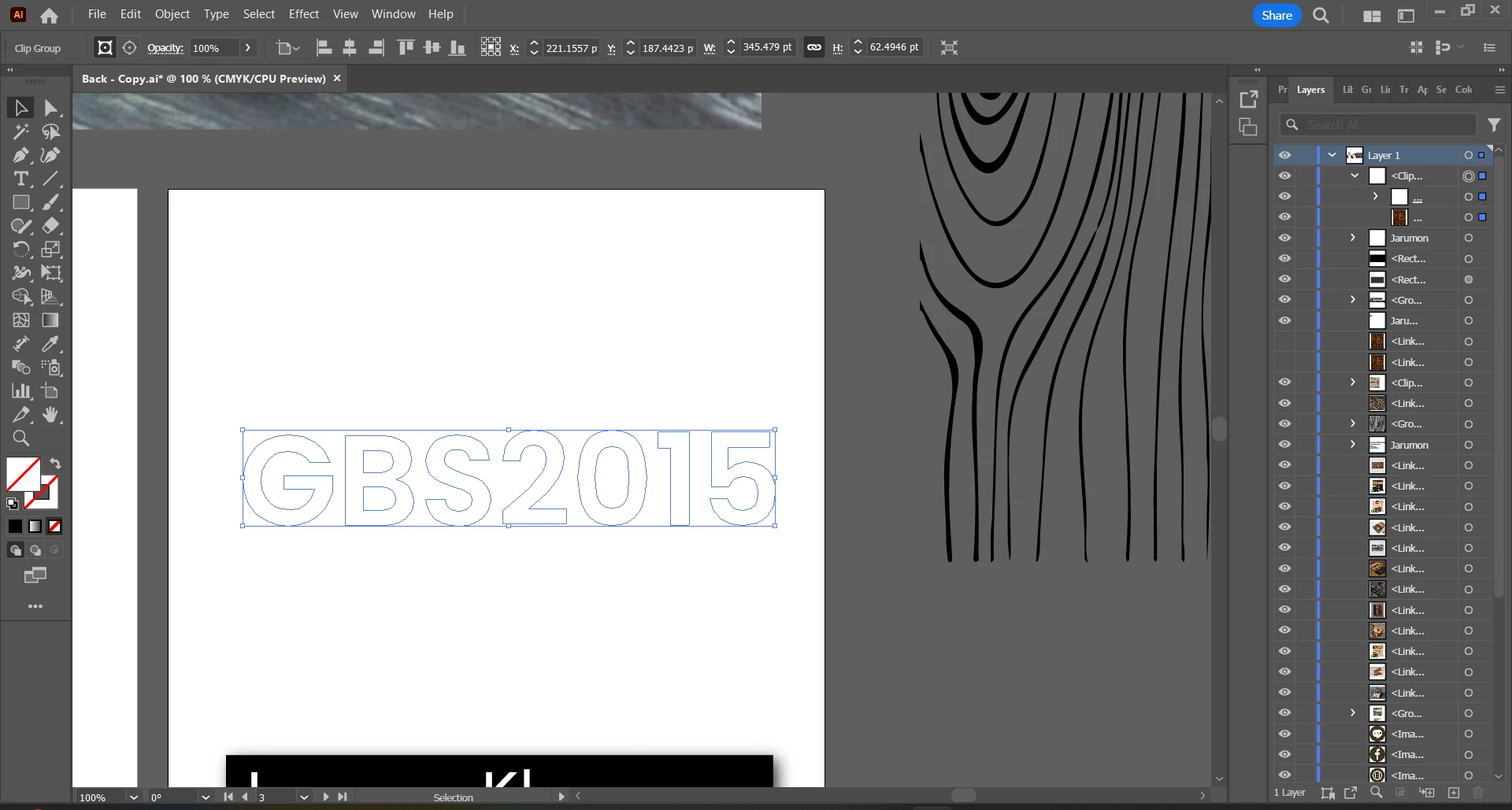Create new layer in Layers panel
This screenshot has width=1512, height=810.
(1454, 793)
